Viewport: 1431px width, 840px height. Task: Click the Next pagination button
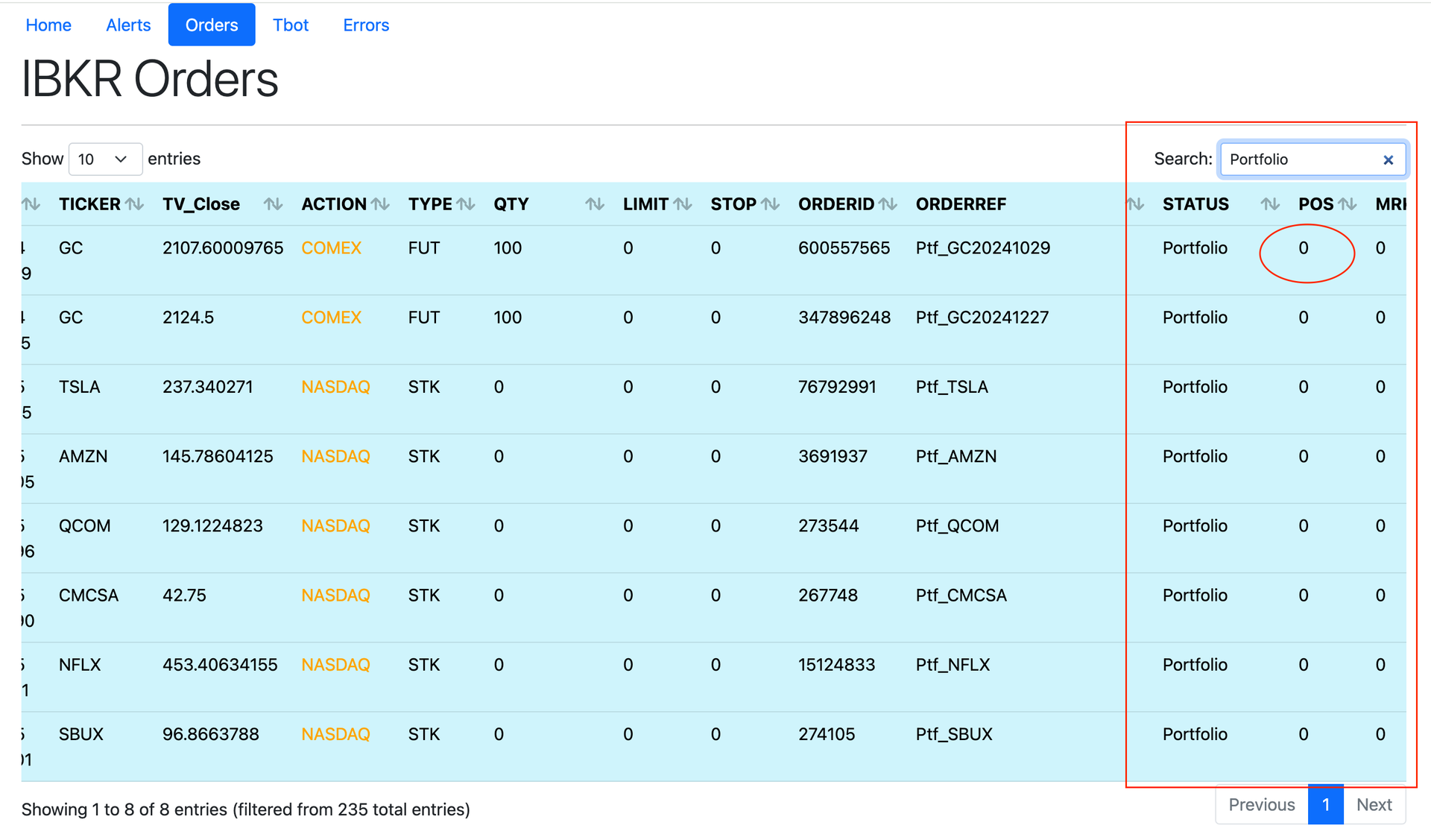pyautogui.click(x=1374, y=805)
